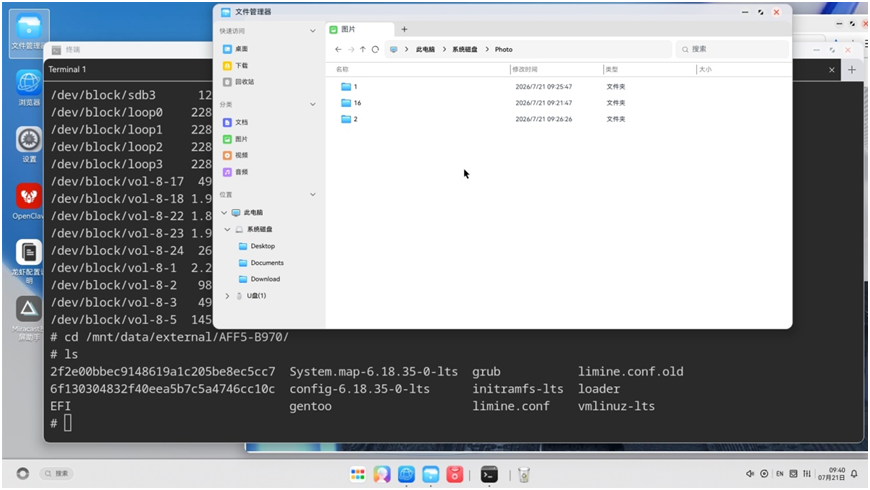Open red app icon in dock
The width and height of the screenshot is (870, 490).
click(454, 474)
